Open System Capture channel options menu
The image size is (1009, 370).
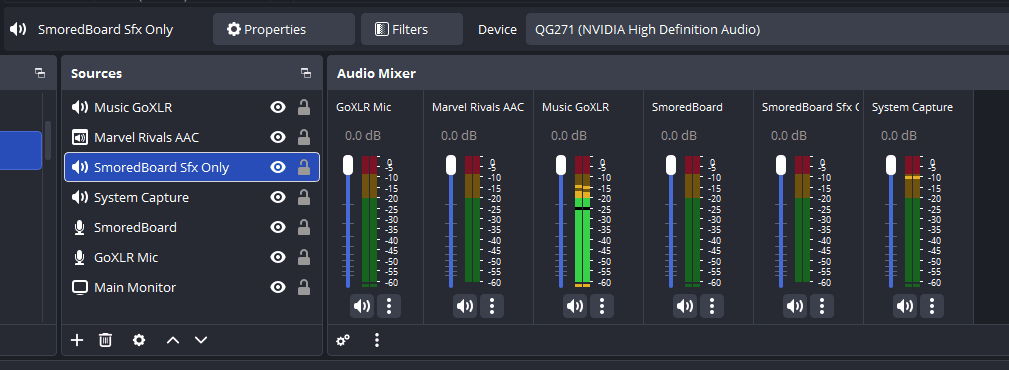(932, 306)
